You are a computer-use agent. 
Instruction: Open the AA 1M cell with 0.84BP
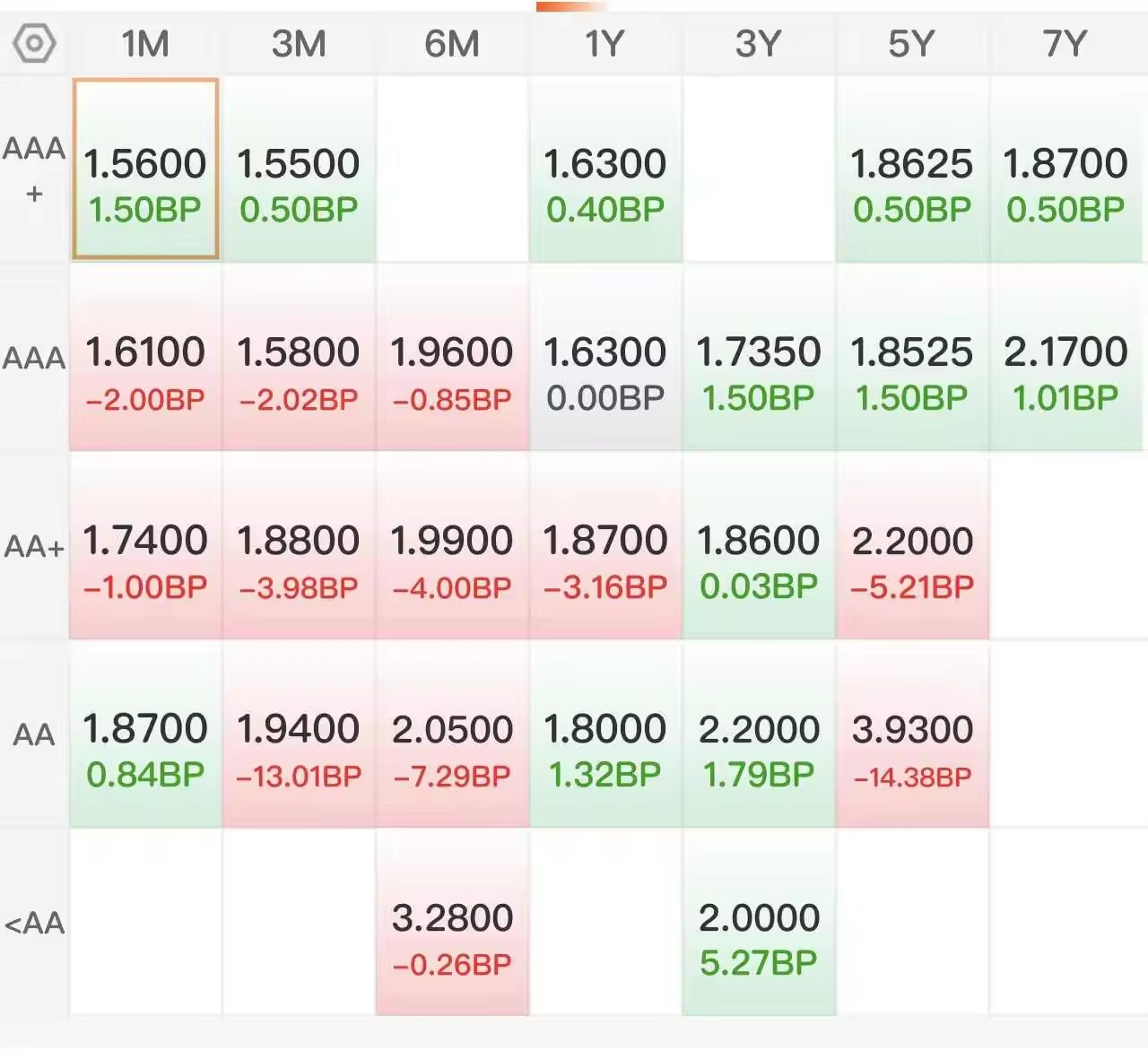pos(145,734)
